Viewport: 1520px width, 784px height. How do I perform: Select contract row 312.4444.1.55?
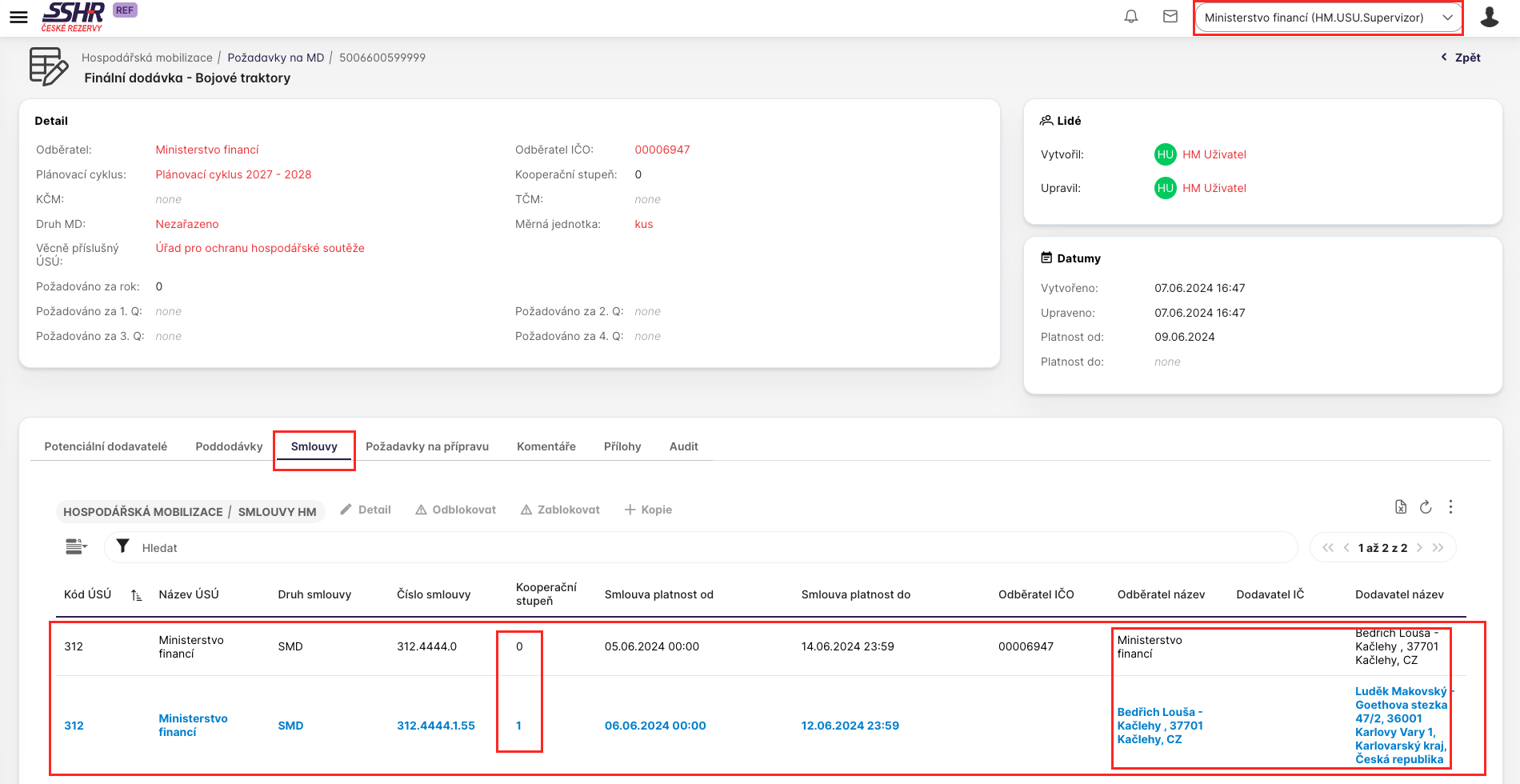click(x=435, y=726)
